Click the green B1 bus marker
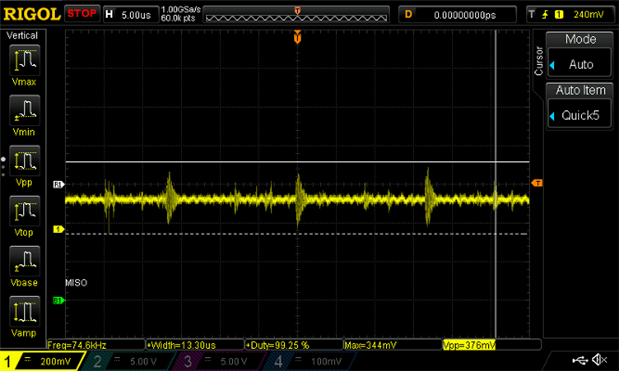This screenshot has width=619, height=371. (x=58, y=300)
